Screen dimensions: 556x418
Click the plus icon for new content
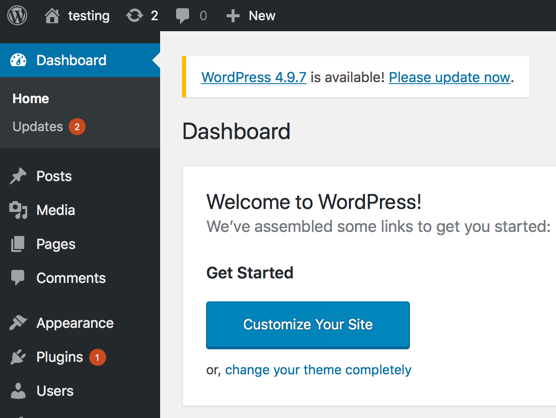pos(233,16)
